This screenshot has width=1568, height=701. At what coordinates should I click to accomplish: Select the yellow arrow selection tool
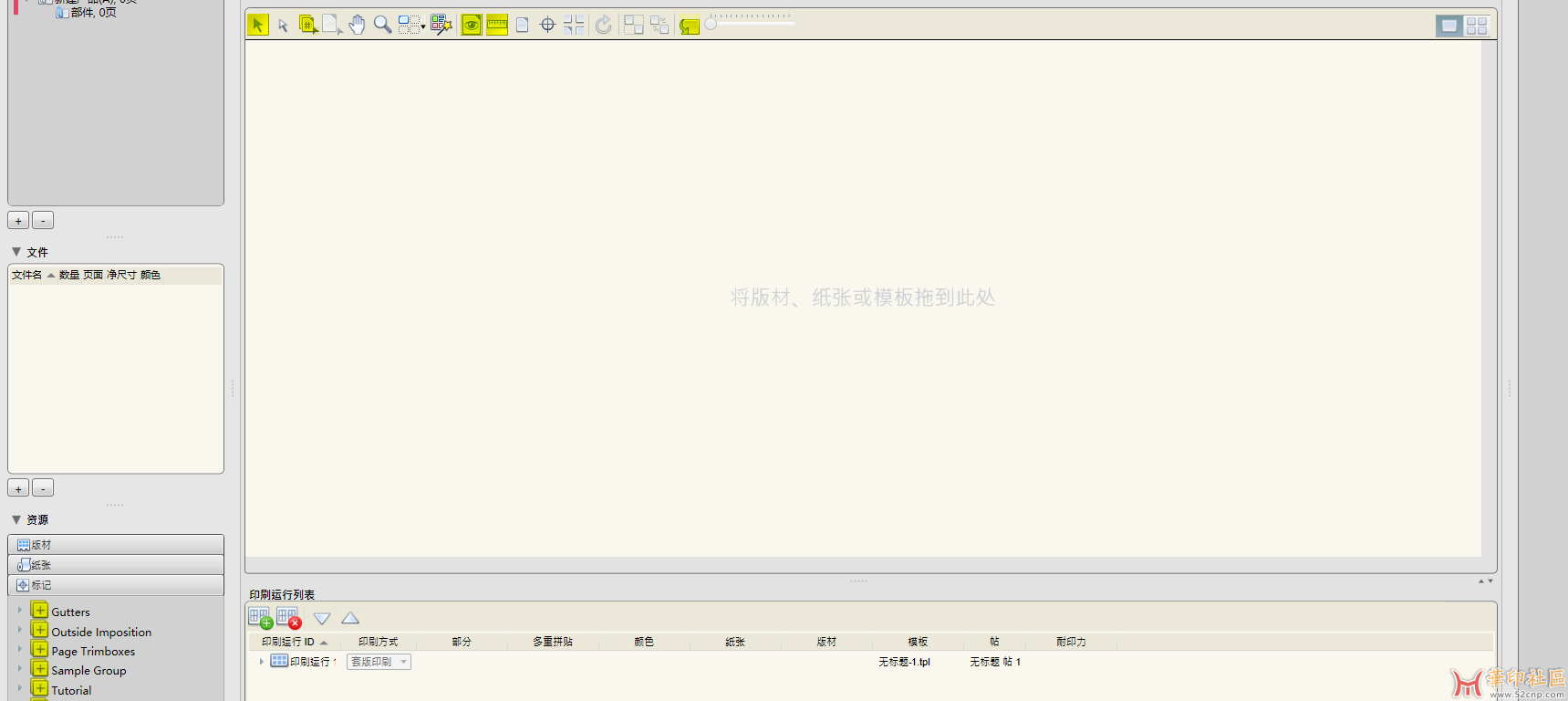click(x=258, y=25)
